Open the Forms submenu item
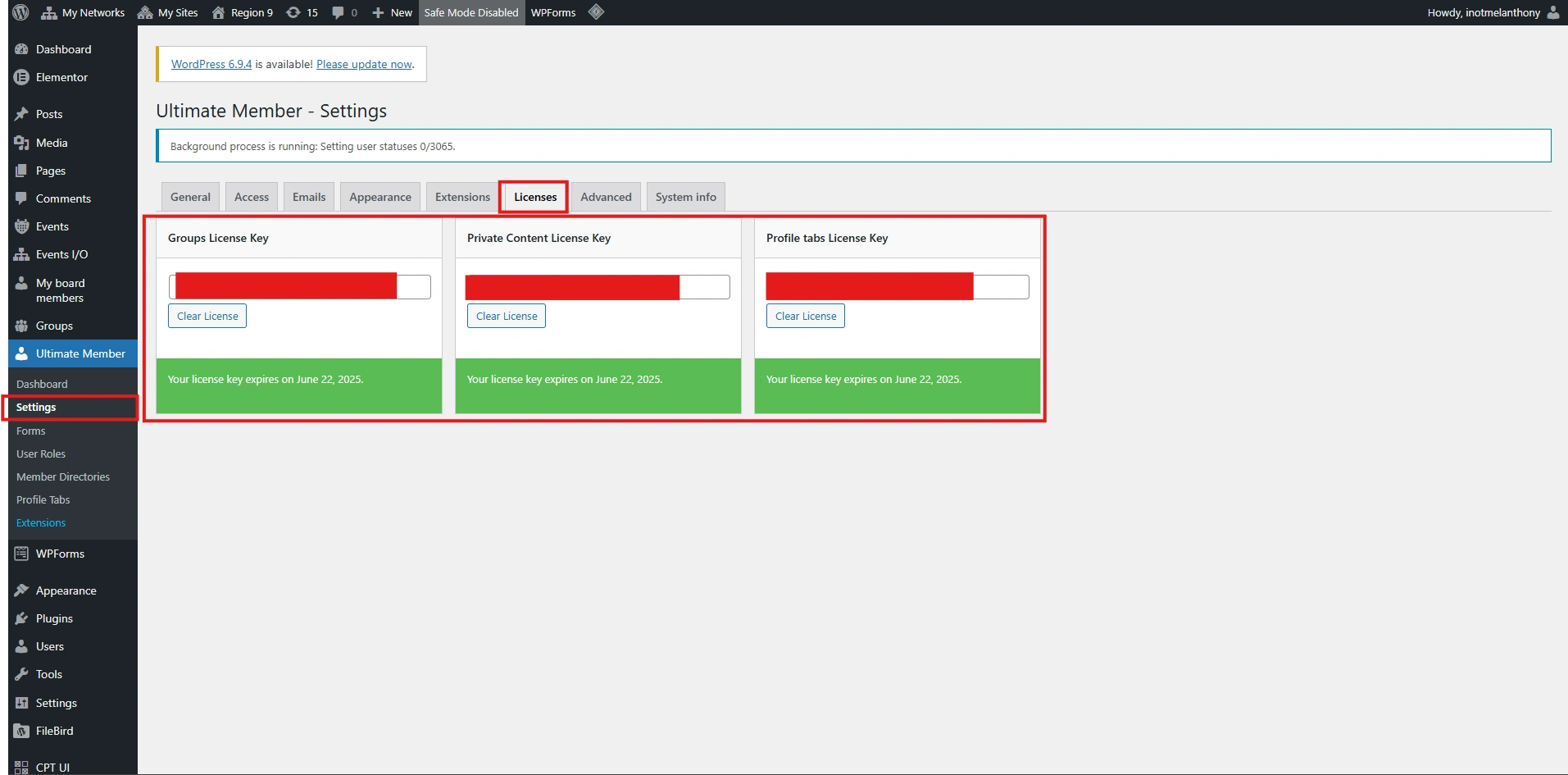Screen dimensions: 1568x775 31,431
